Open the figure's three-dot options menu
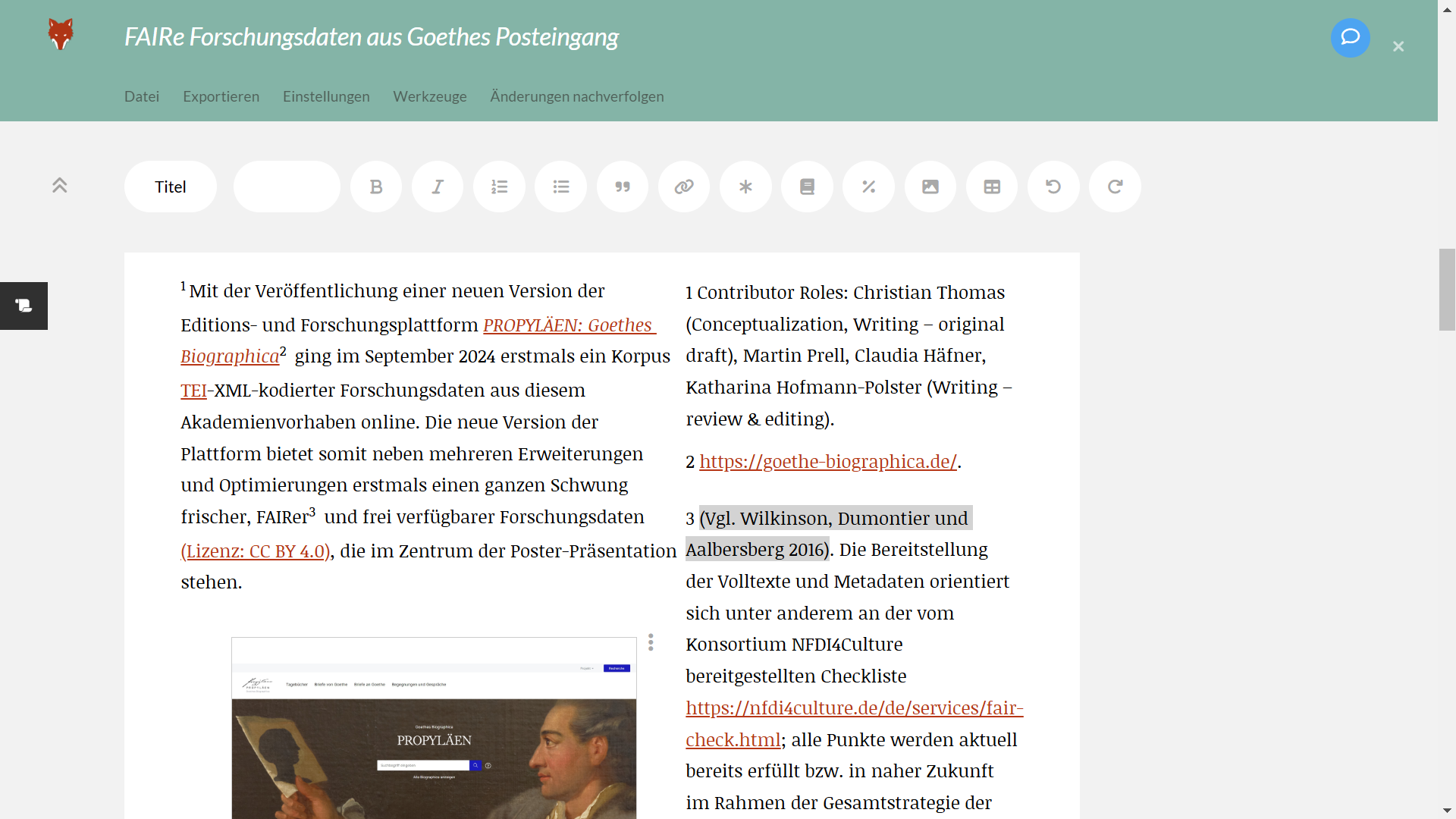The width and height of the screenshot is (1456, 819). click(x=651, y=642)
